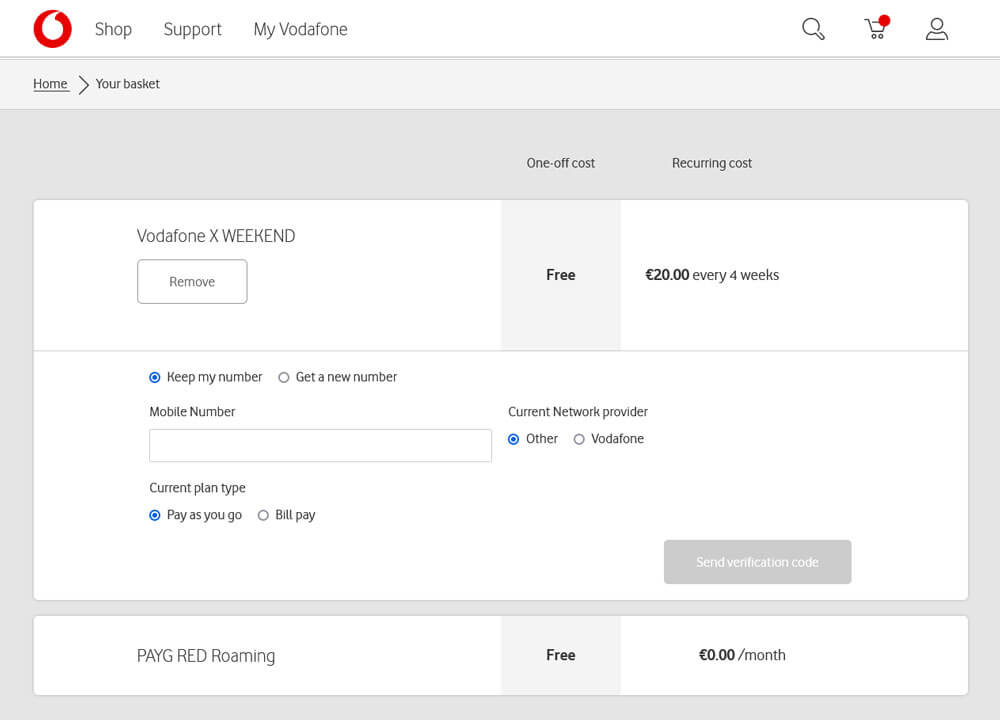Choose Vodafone as current network provider
This screenshot has width=1000, height=720.
tap(579, 439)
